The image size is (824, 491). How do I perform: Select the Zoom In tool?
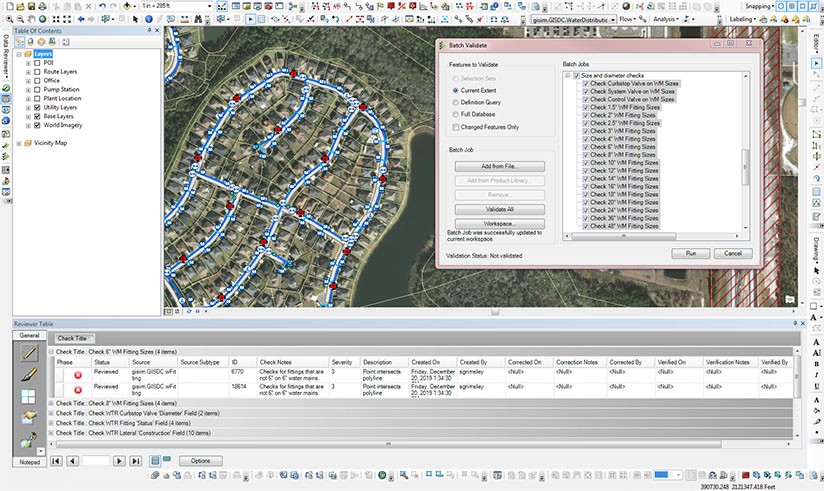click(x=9, y=19)
